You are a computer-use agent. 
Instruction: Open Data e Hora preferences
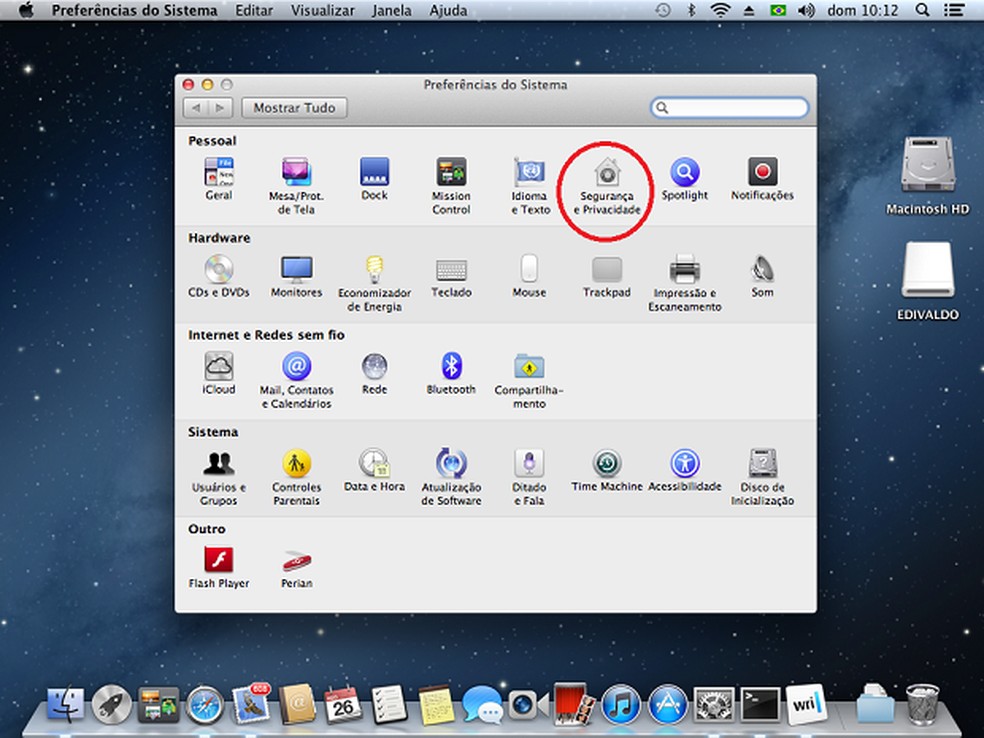coord(374,470)
